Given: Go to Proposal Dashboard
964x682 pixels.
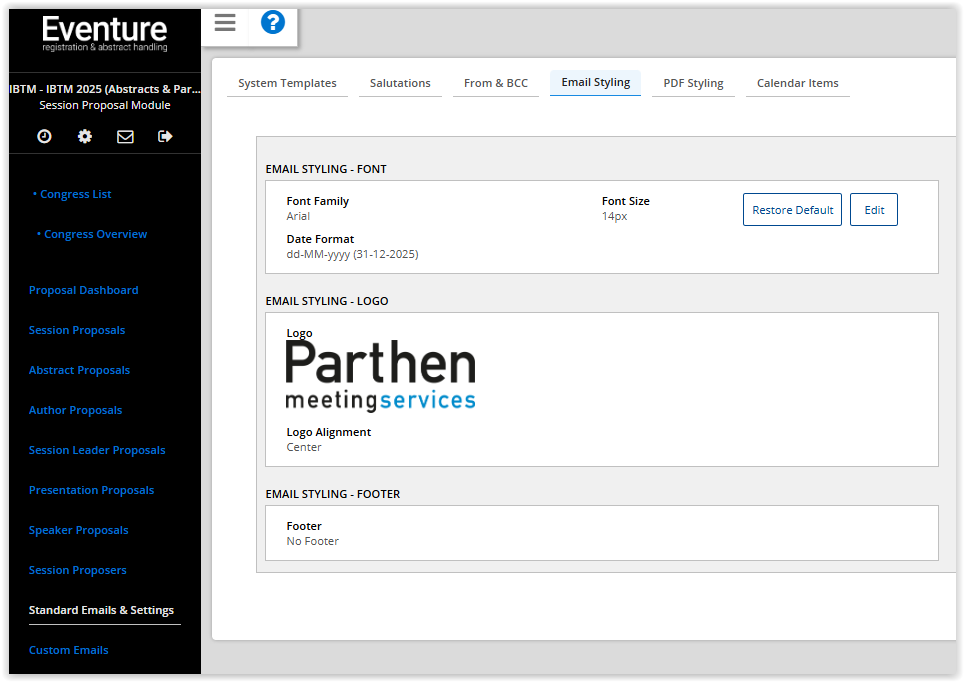Looking at the screenshot, I should click(84, 290).
